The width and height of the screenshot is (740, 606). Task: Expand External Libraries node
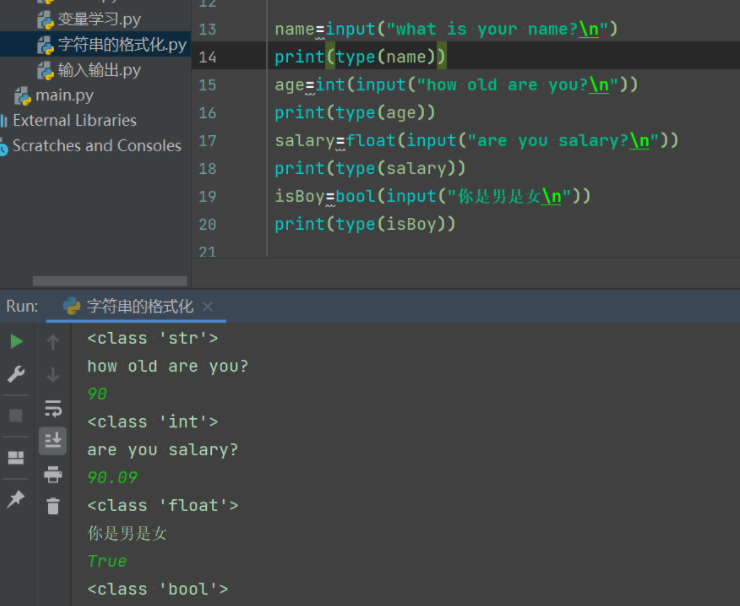tap(75, 120)
